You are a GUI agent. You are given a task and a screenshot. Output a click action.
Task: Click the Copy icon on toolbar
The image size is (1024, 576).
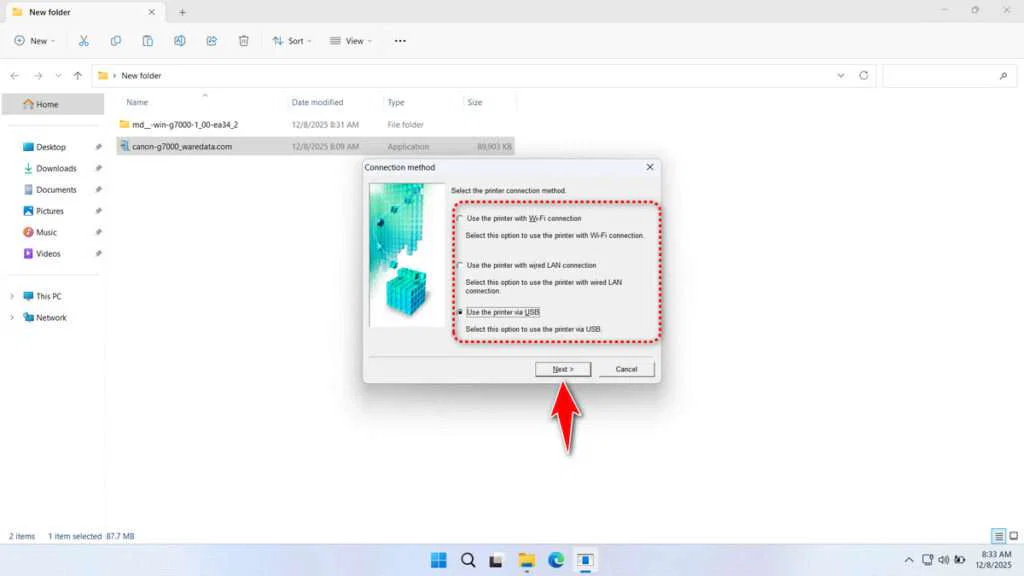115,40
